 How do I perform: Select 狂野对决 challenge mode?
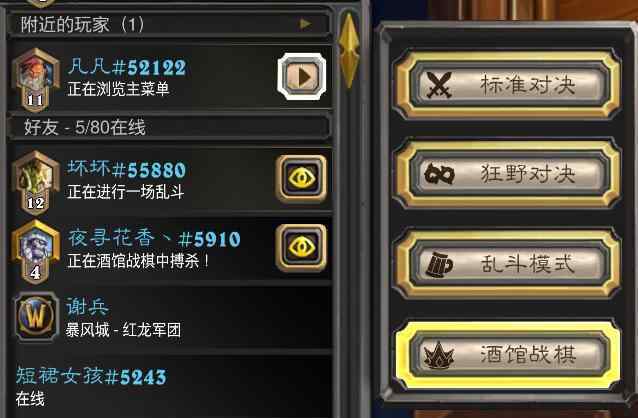point(509,175)
